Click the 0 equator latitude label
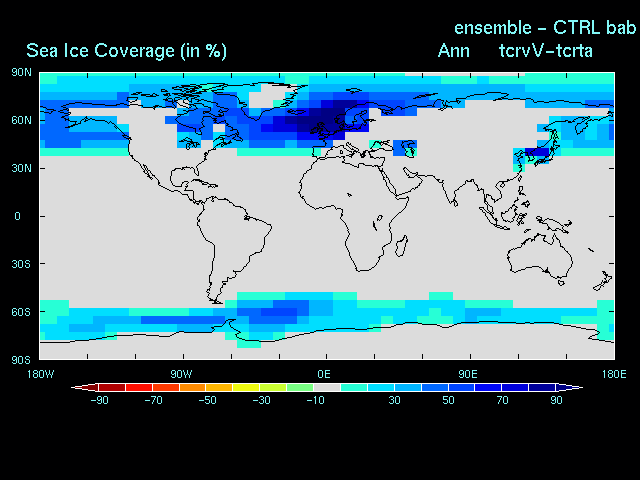This screenshot has height=480, width=640. click(17, 216)
